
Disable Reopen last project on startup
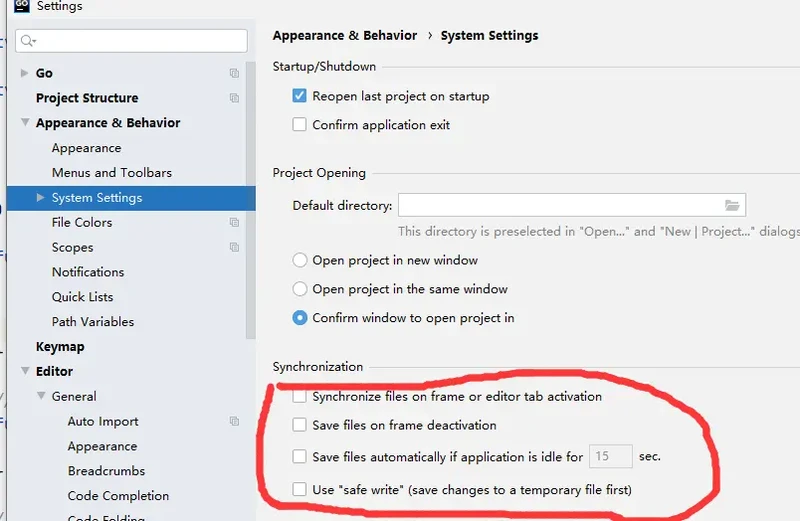click(x=299, y=97)
